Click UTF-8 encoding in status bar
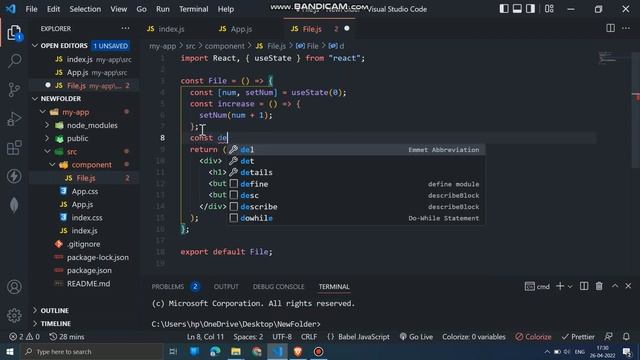640x360 pixels. (282, 337)
